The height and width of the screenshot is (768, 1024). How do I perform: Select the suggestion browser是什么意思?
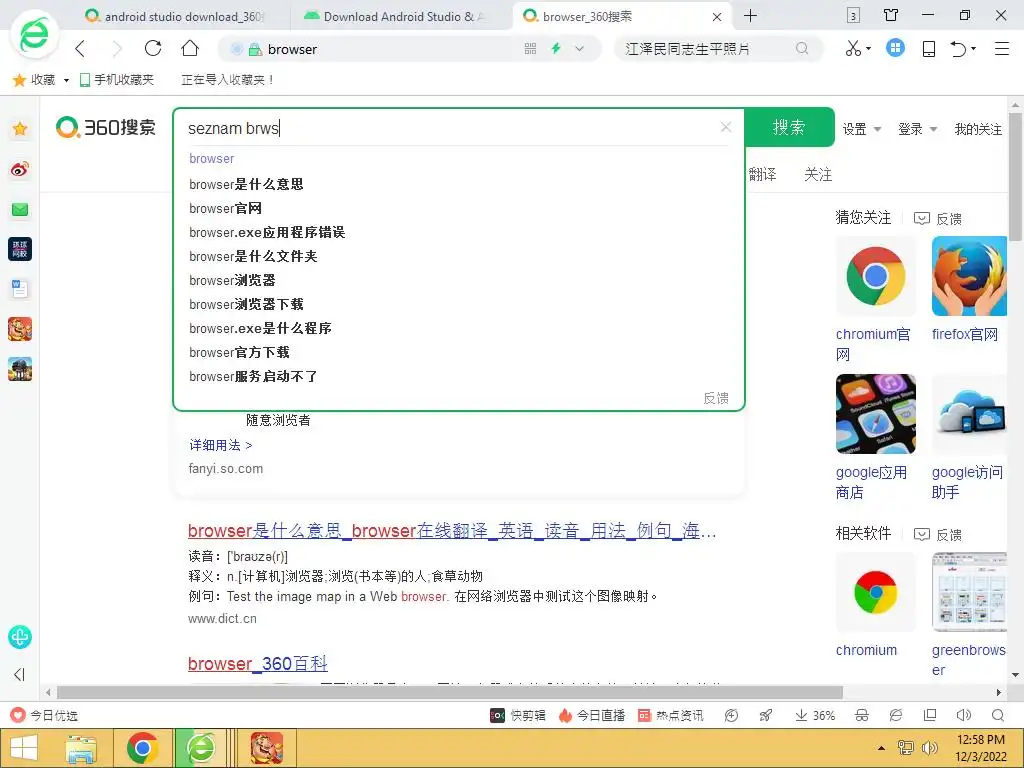point(246,184)
